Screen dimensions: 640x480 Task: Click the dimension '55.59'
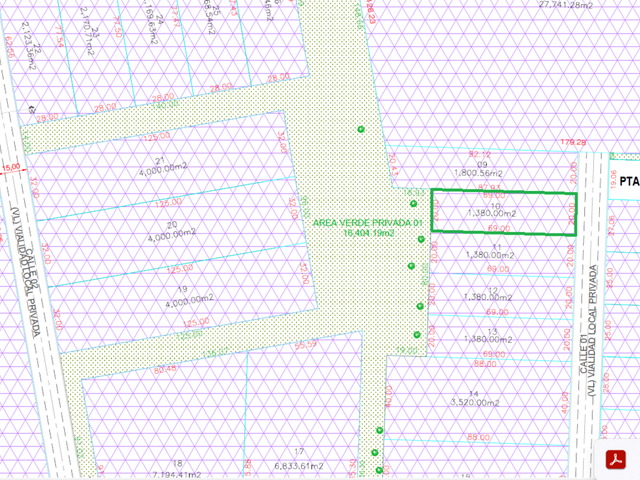pos(306,345)
